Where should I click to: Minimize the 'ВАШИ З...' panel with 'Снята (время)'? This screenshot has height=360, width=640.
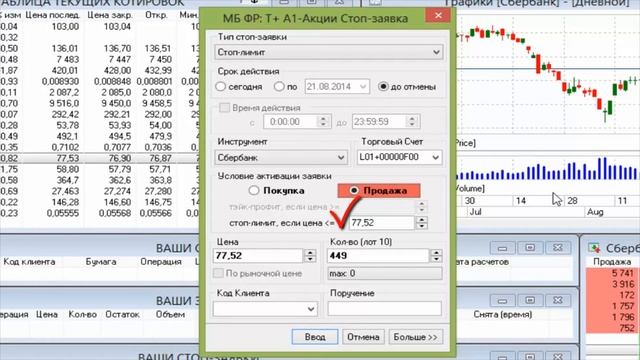pyautogui.click(x=502, y=300)
